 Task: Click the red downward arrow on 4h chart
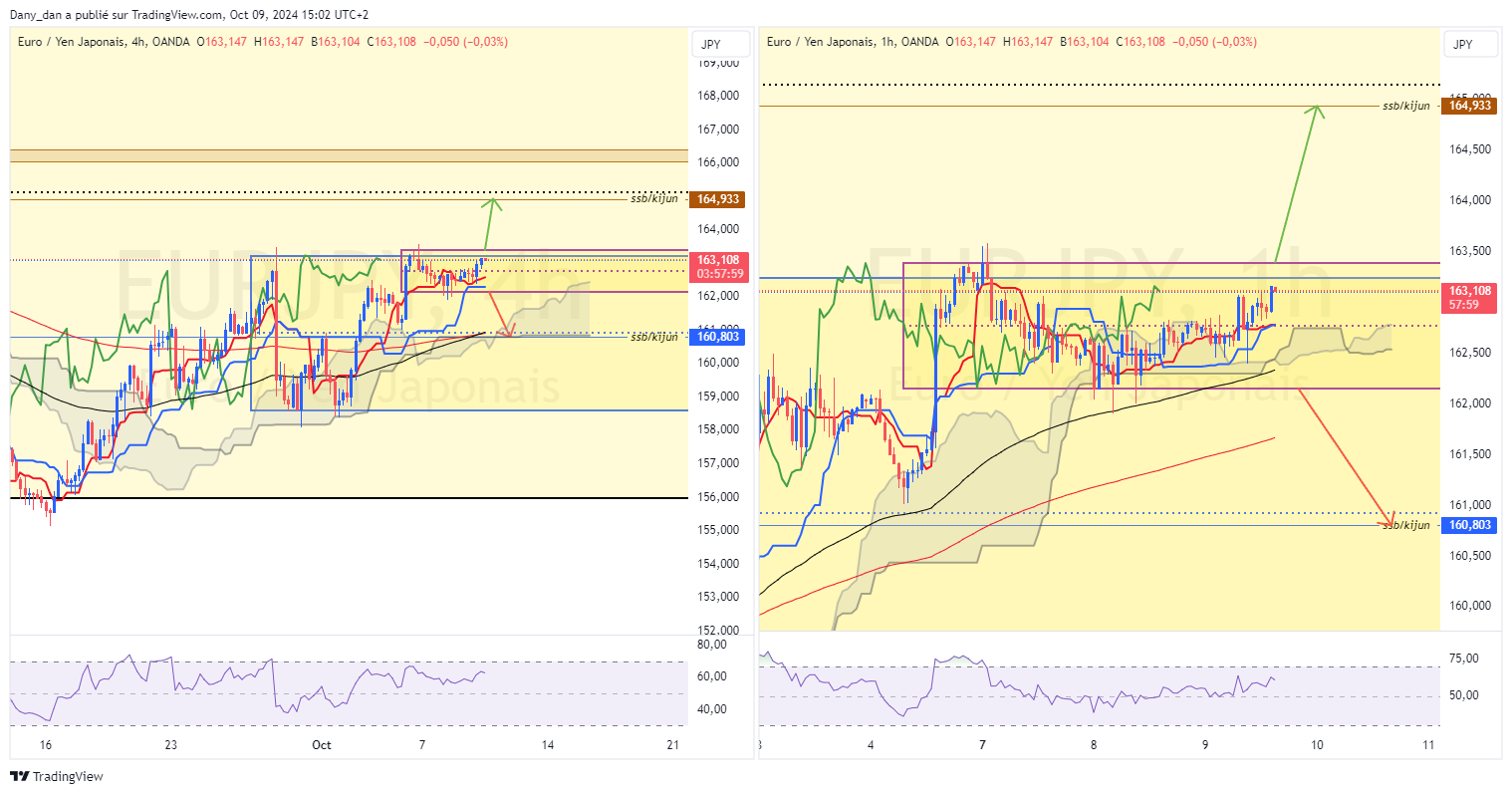click(x=498, y=314)
